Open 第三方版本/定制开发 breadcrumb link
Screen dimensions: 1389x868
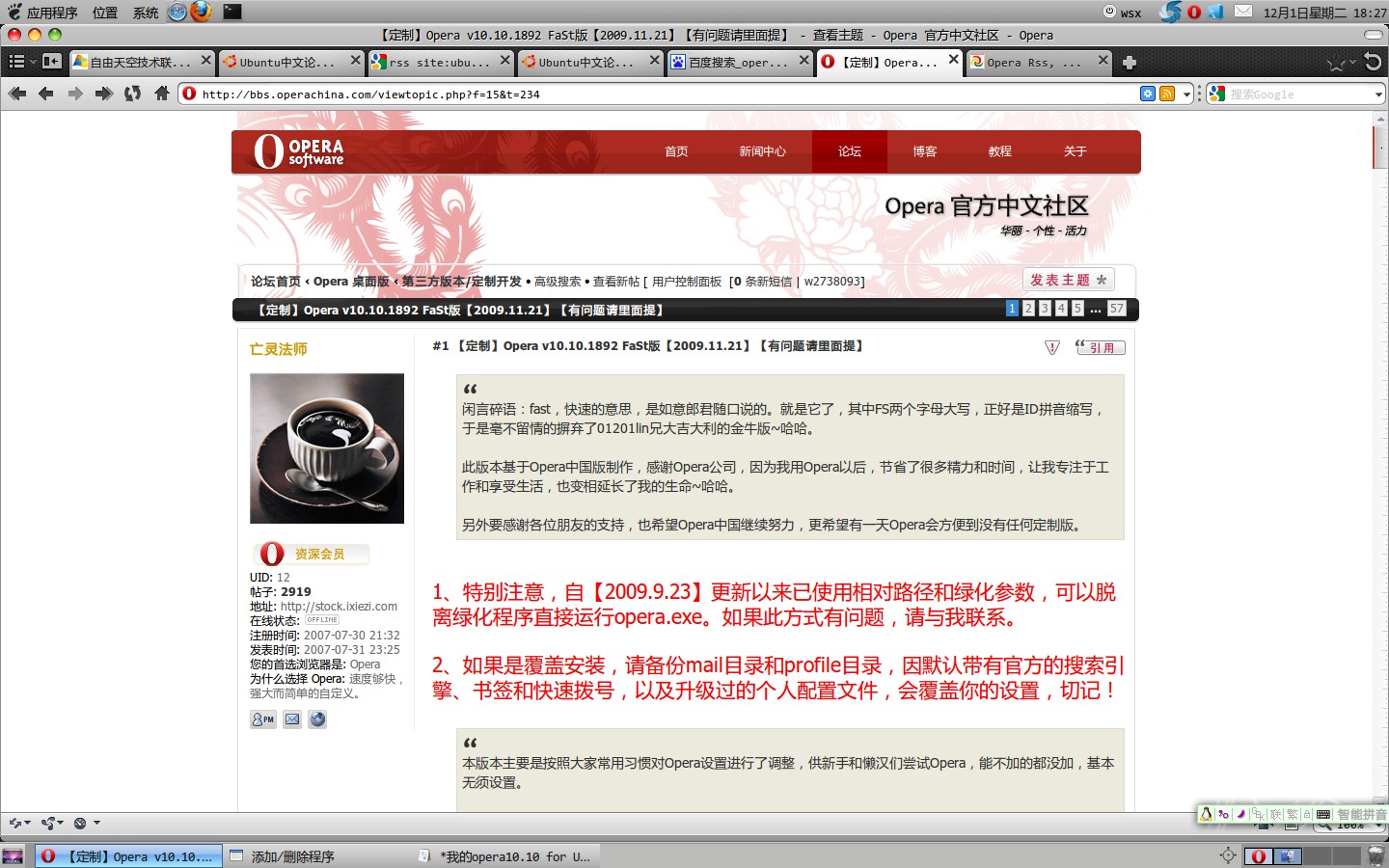(461, 282)
